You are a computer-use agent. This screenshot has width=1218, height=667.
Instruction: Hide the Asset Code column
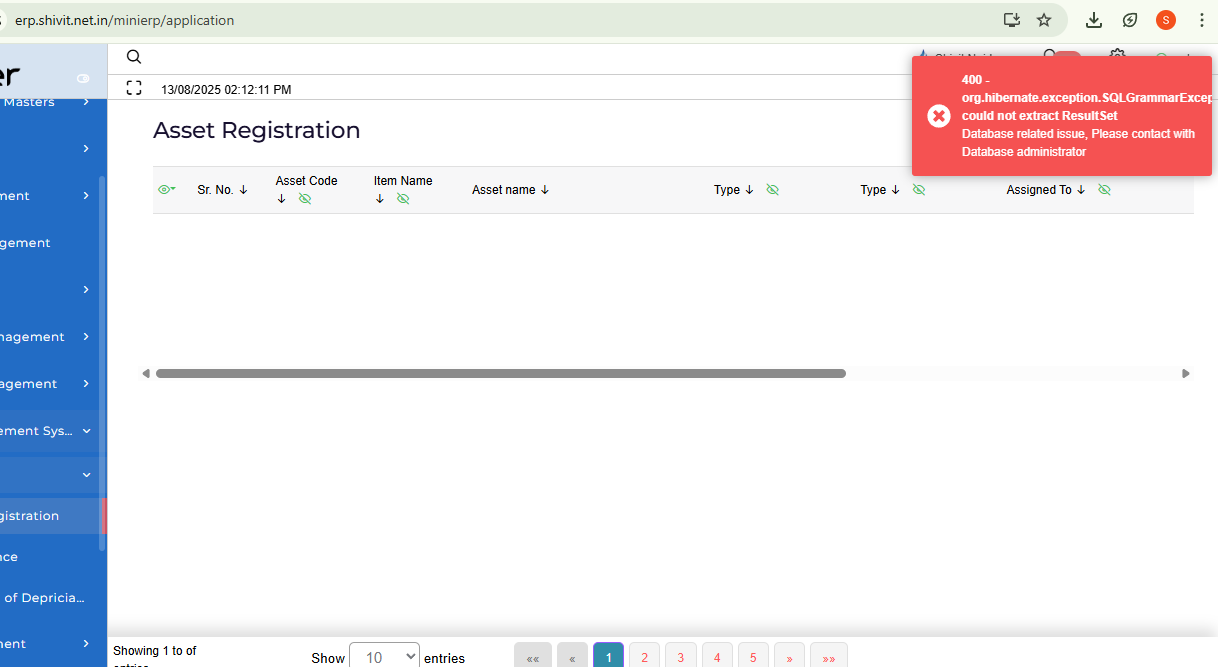click(x=305, y=199)
